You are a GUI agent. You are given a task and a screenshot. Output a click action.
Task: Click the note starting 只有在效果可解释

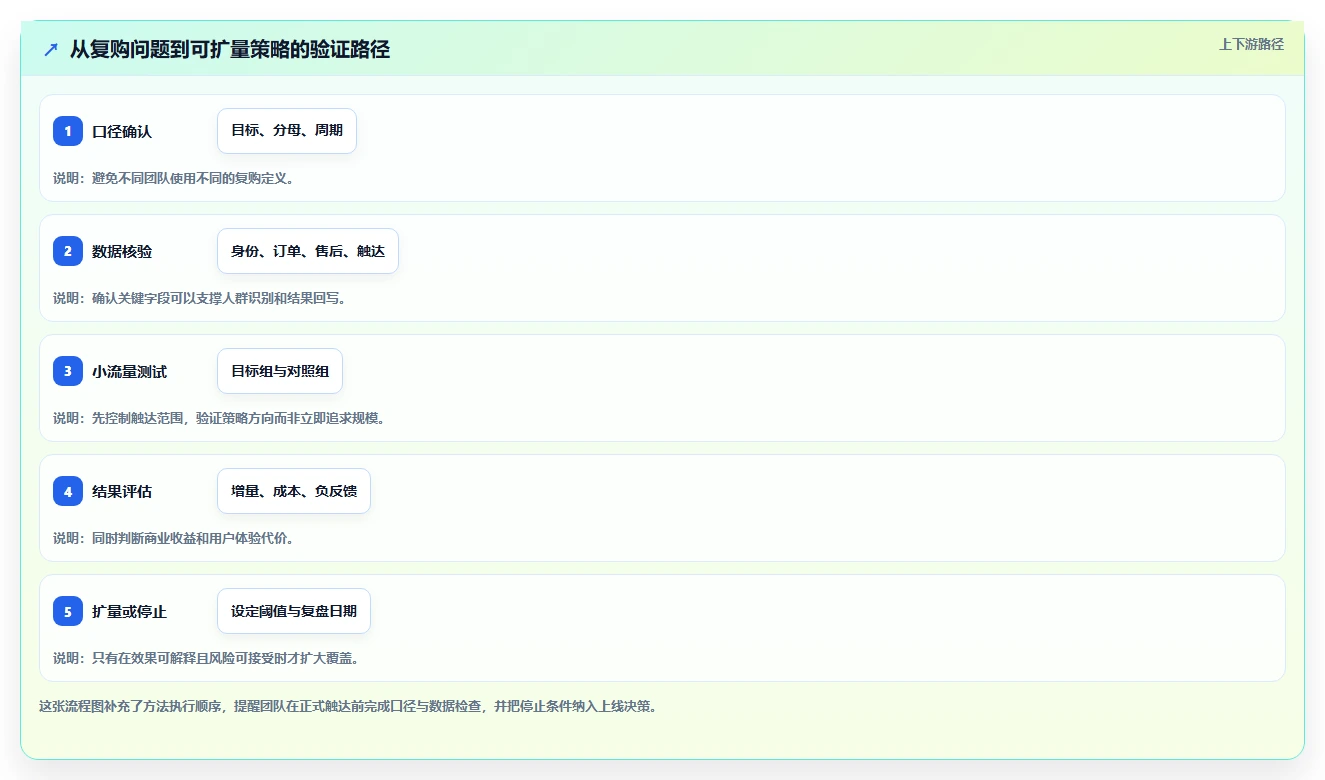206,658
